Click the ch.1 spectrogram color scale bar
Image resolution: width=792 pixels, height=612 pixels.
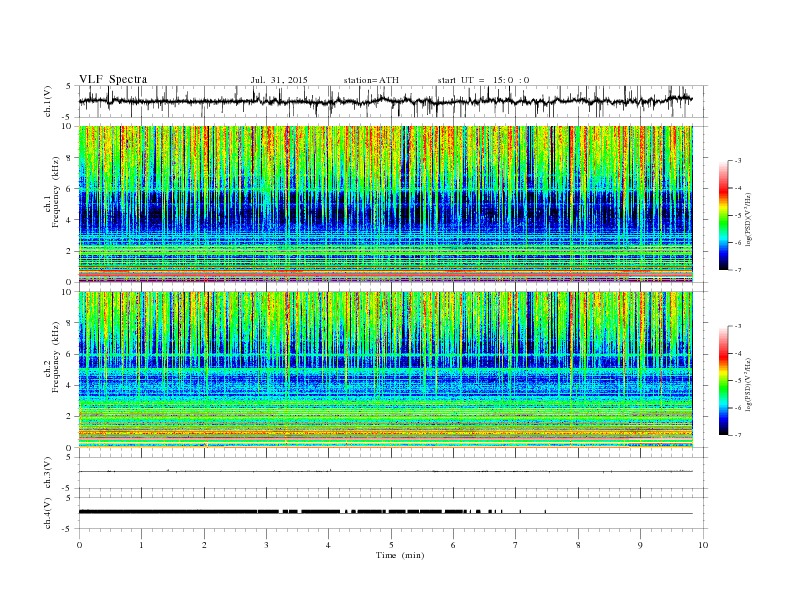723,215
